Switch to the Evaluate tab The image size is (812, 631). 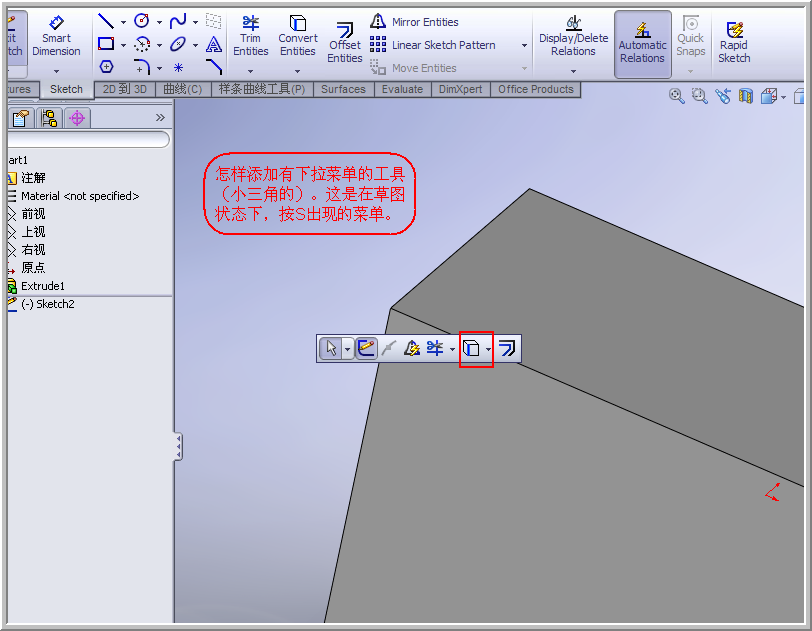tap(402, 89)
